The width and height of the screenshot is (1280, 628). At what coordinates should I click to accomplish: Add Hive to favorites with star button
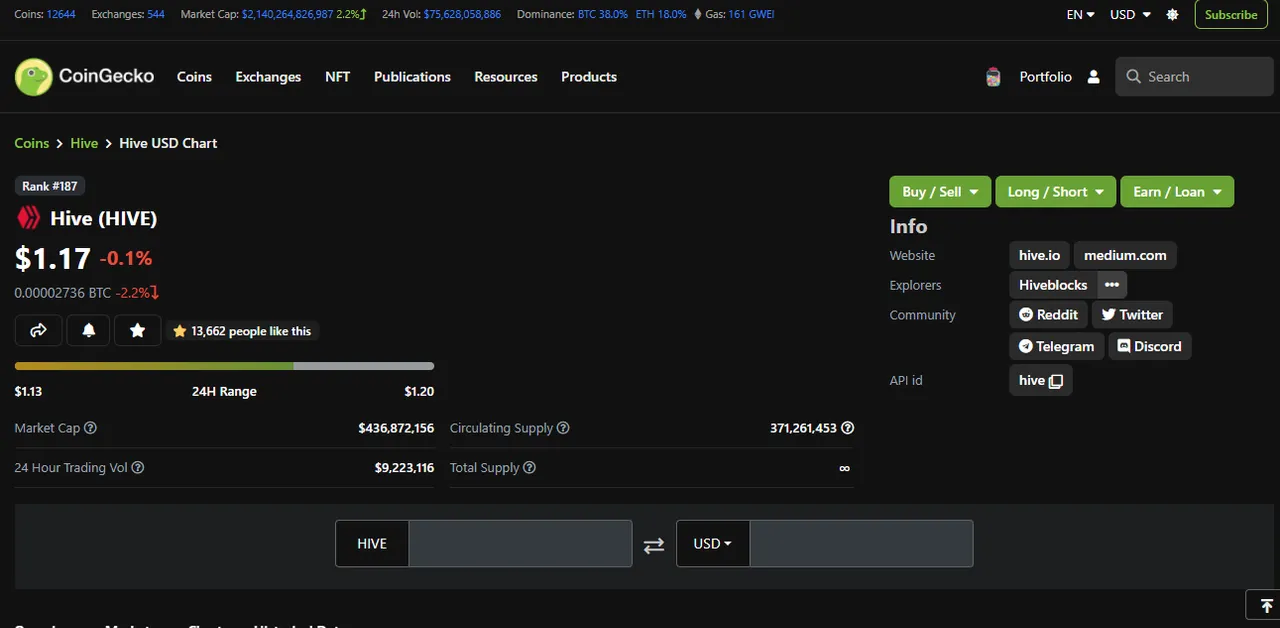tap(138, 330)
